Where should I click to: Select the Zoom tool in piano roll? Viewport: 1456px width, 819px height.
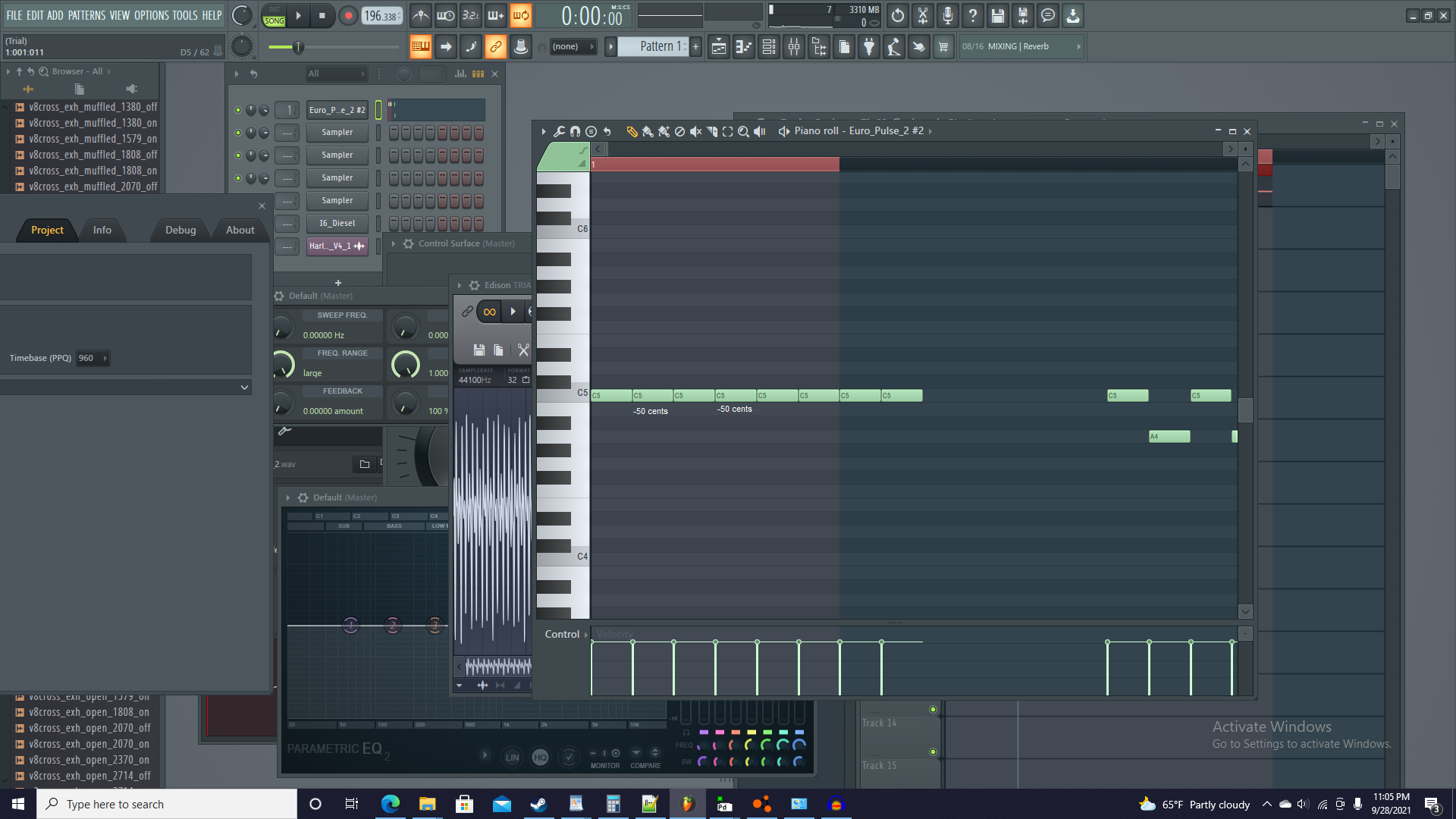click(743, 131)
